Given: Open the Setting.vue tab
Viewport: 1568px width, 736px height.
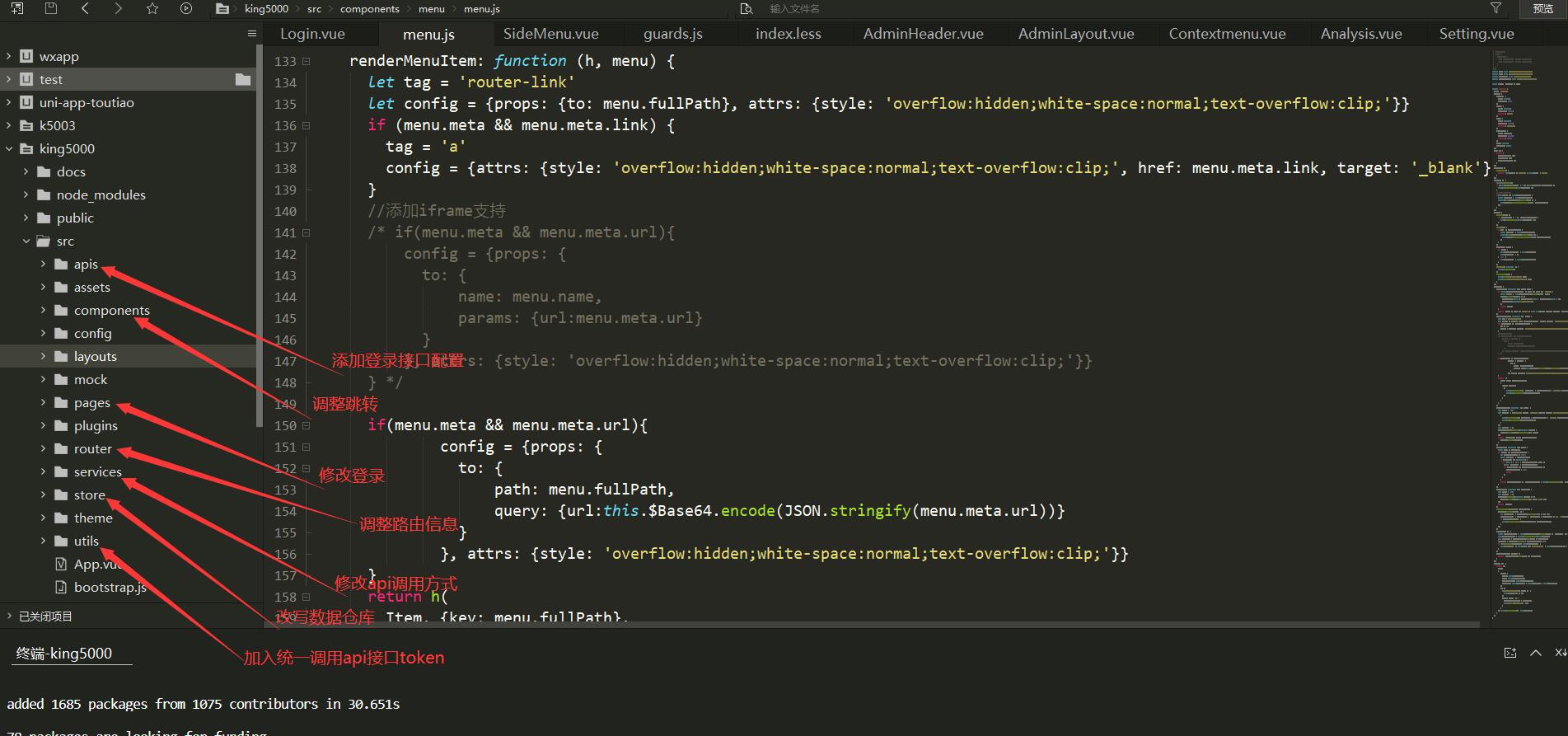Looking at the screenshot, I should (1476, 34).
